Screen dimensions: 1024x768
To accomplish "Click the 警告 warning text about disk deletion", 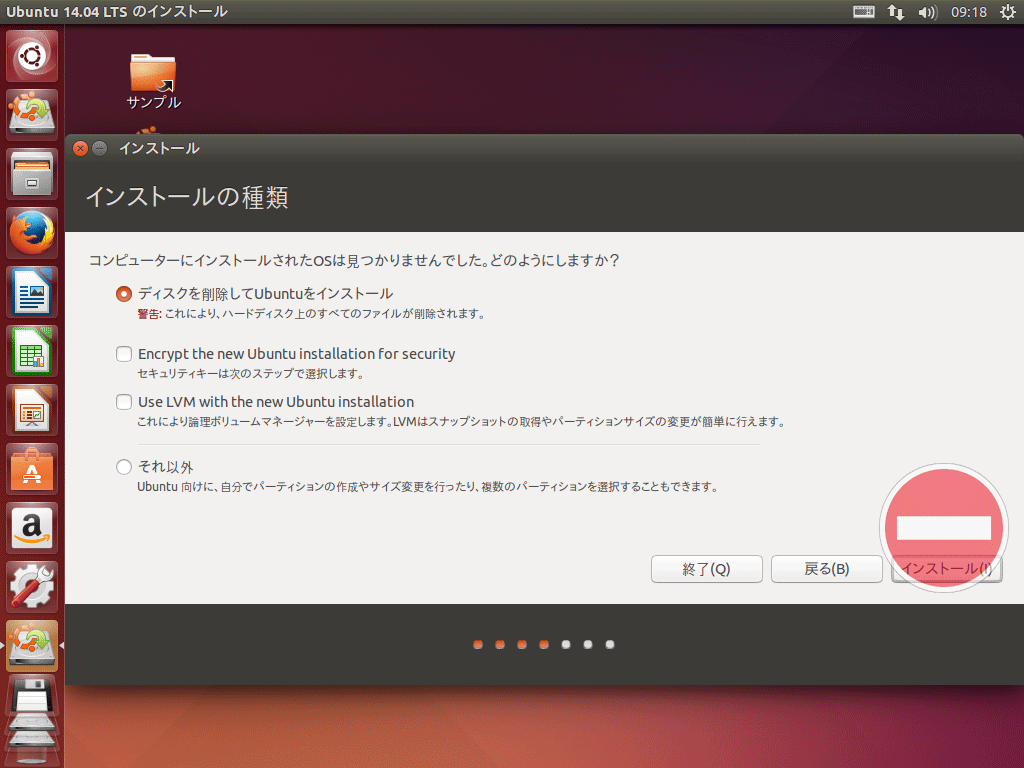I will 312,314.
